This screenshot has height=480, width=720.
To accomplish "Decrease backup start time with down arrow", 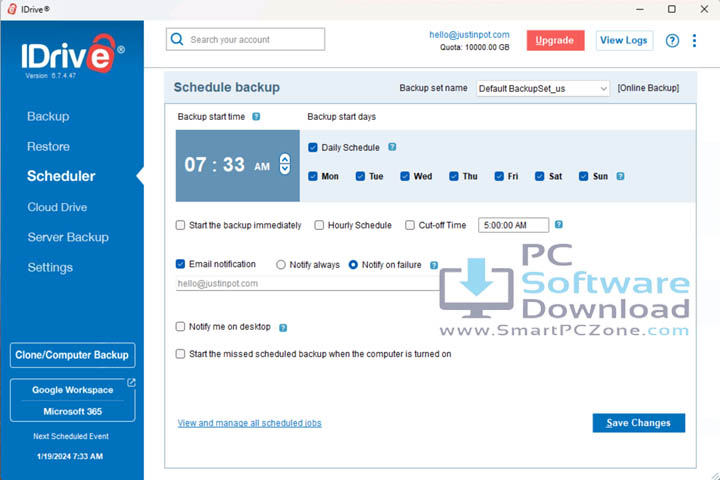I will (285, 169).
